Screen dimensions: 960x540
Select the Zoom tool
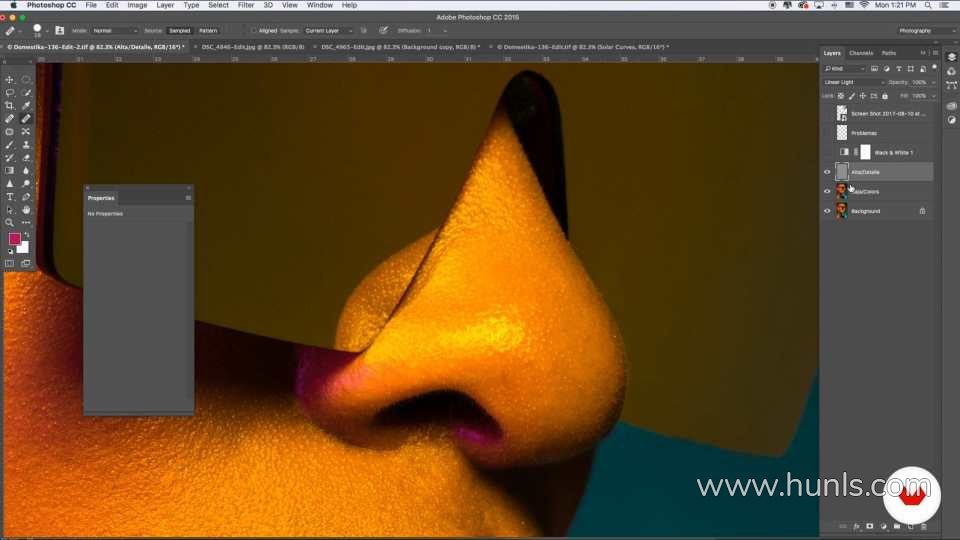(x=10, y=223)
